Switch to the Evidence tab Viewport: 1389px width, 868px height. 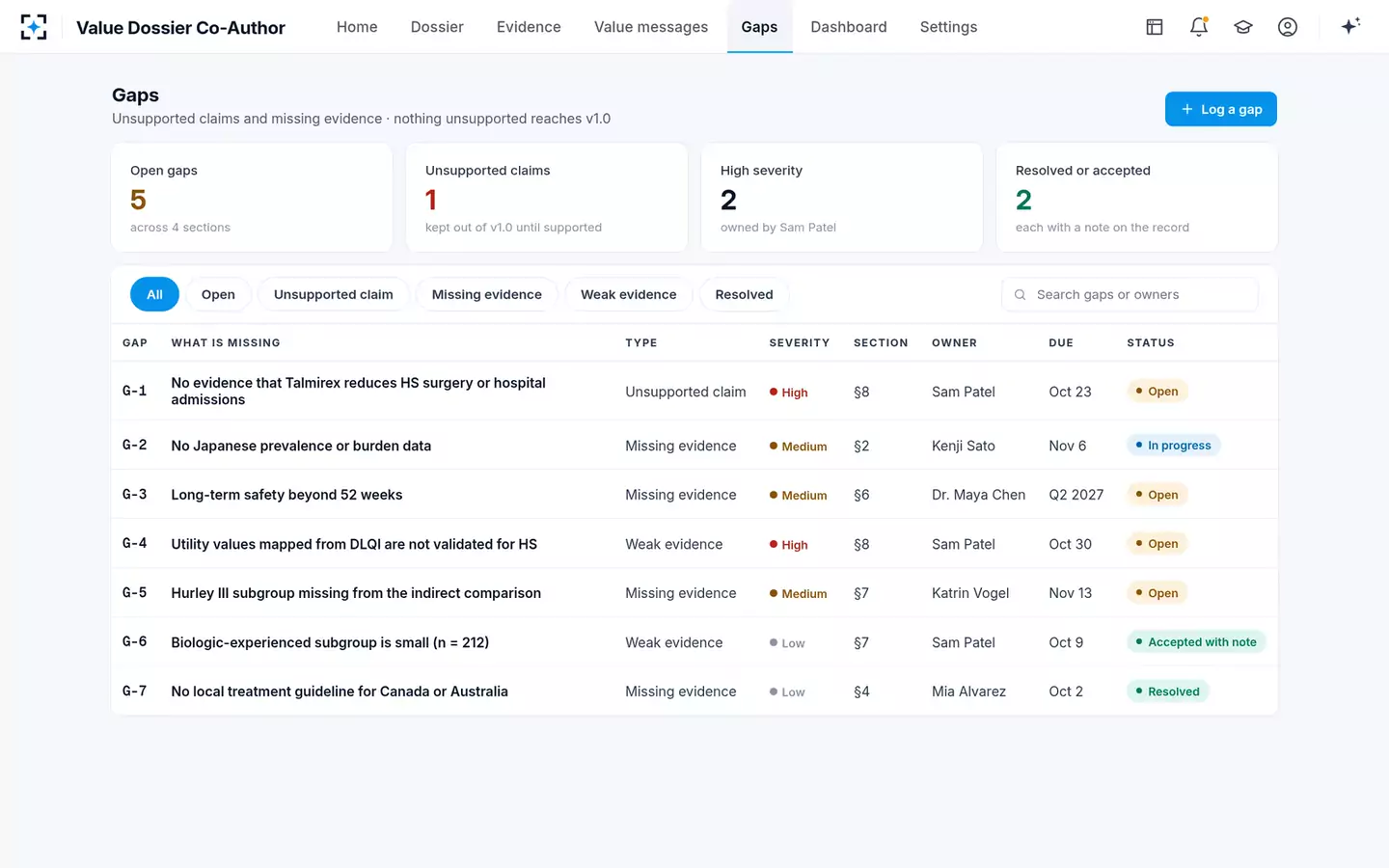[529, 27]
